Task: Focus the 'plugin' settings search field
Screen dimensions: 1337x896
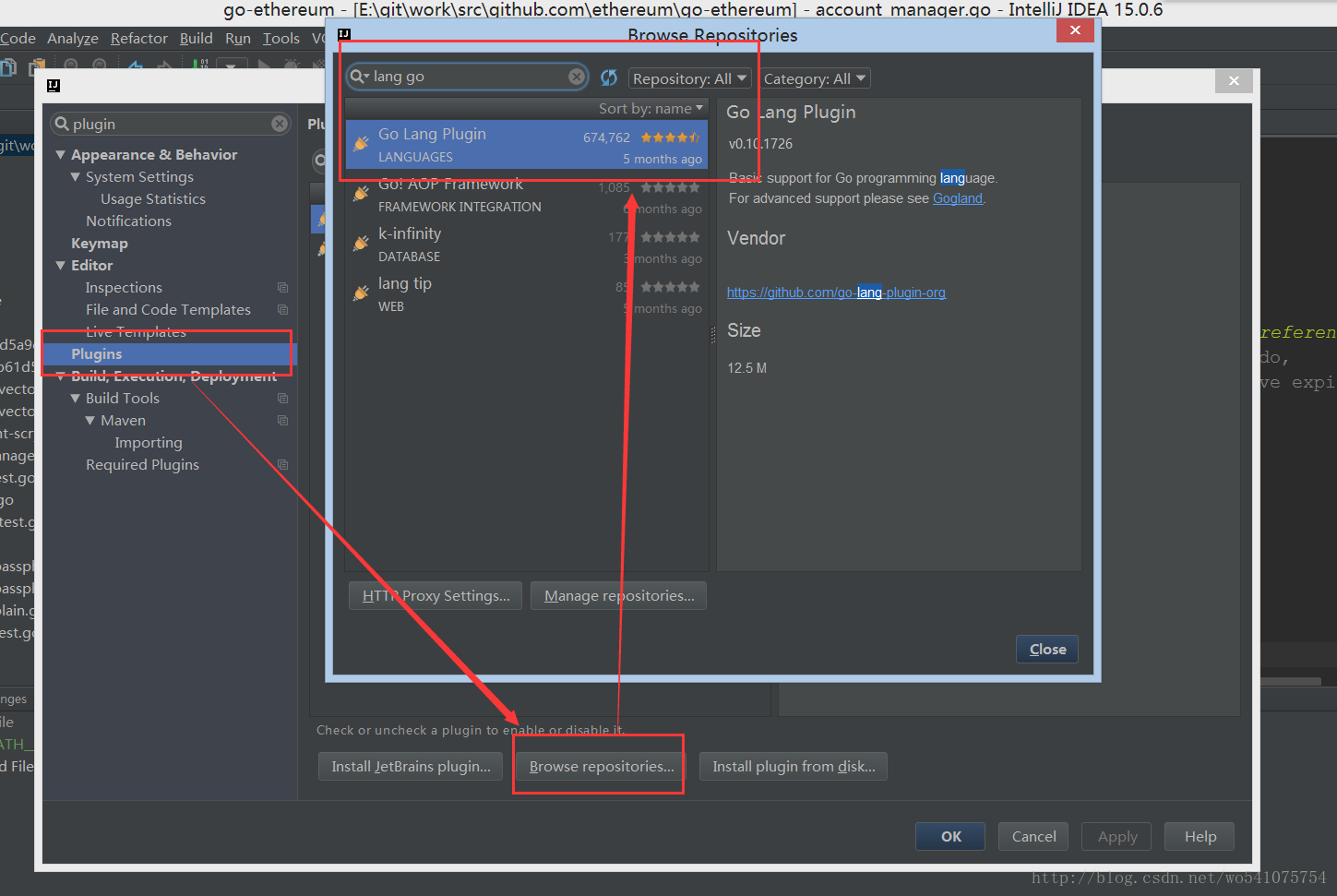Action: point(171,124)
